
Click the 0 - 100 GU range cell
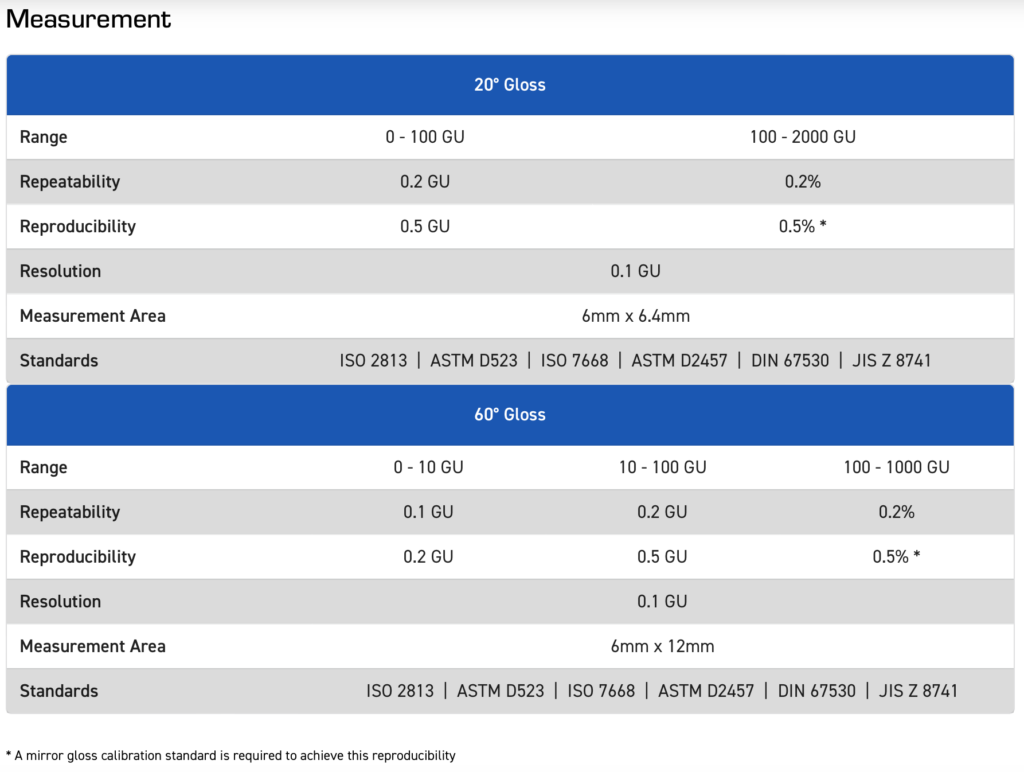tap(425, 137)
